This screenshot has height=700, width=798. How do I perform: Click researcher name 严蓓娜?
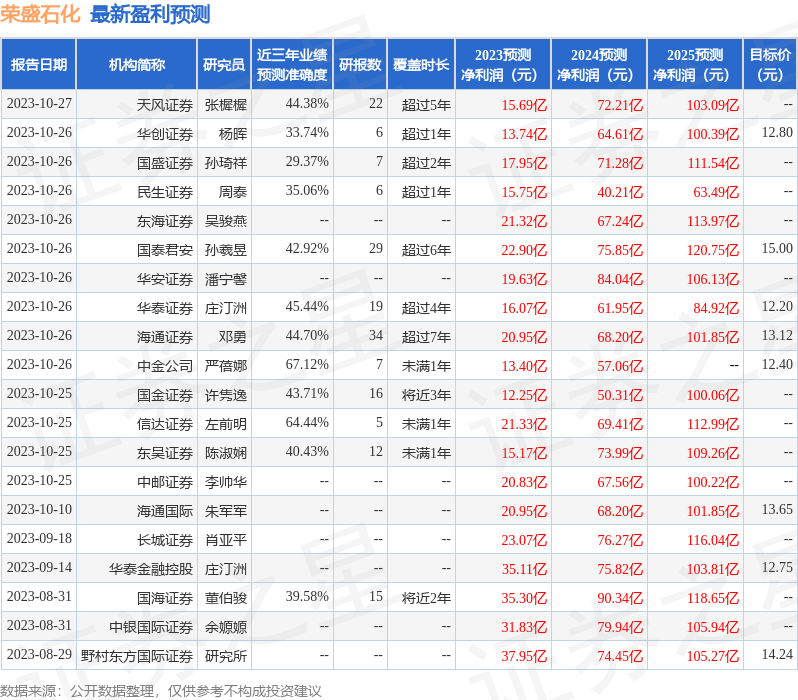[225, 366]
